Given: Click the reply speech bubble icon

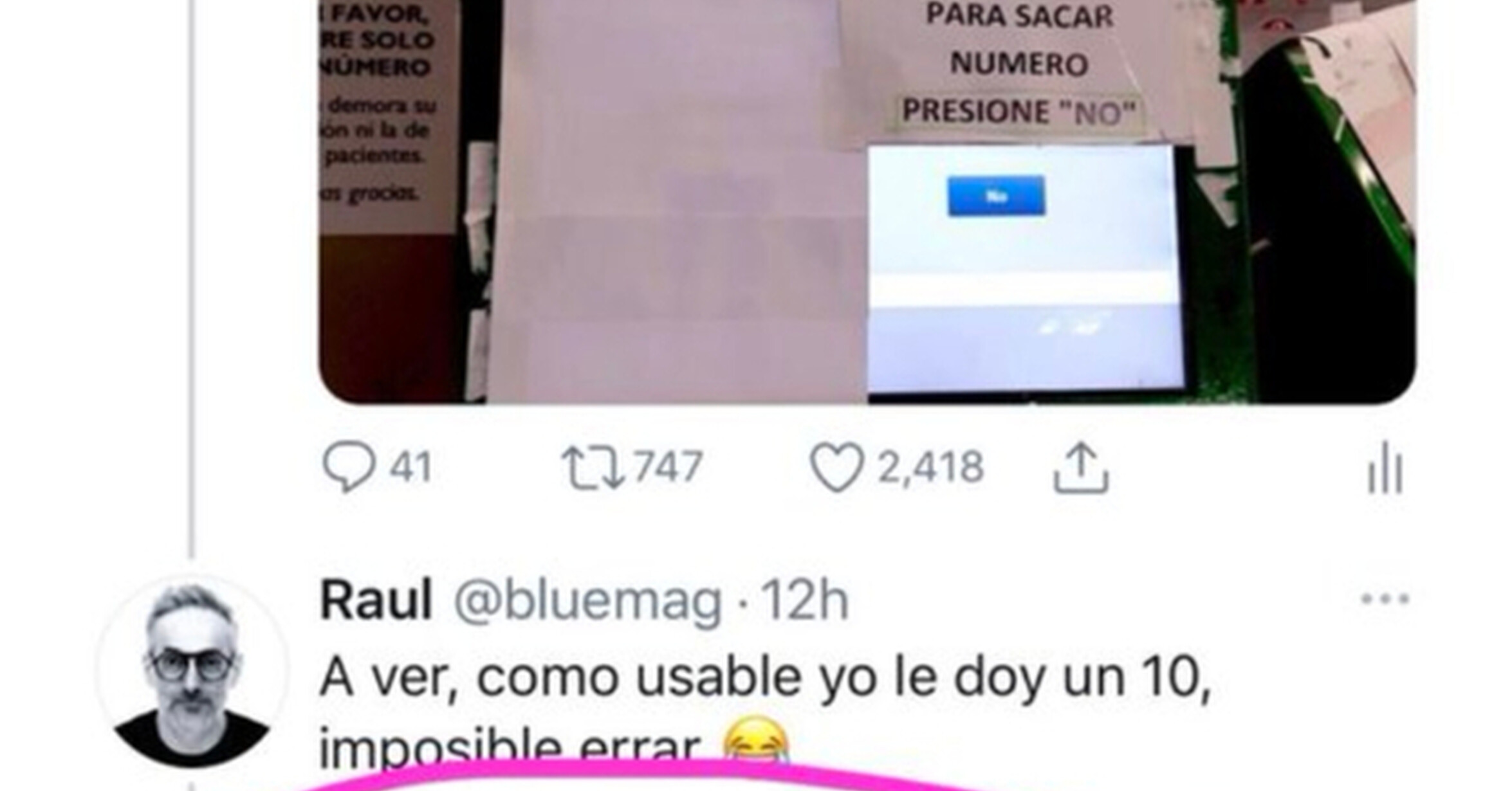Looking at the screenshot, I should (348, 467).
